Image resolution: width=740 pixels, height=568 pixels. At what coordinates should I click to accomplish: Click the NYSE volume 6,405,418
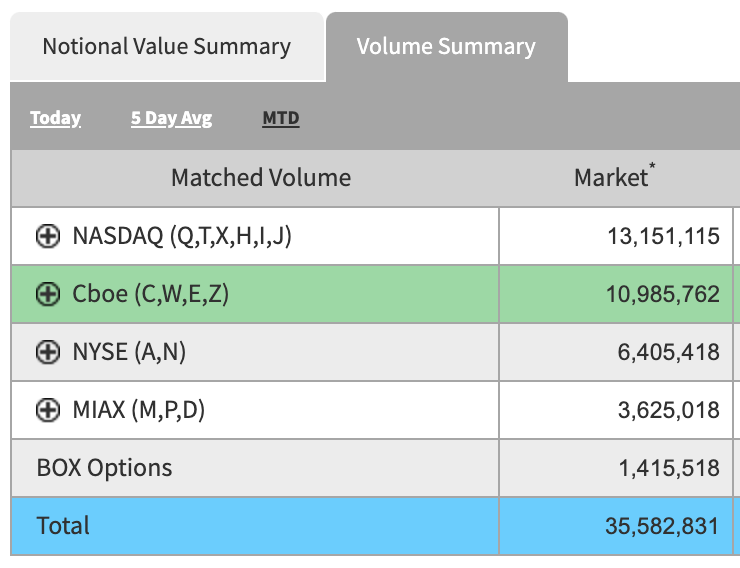(669, 352)
